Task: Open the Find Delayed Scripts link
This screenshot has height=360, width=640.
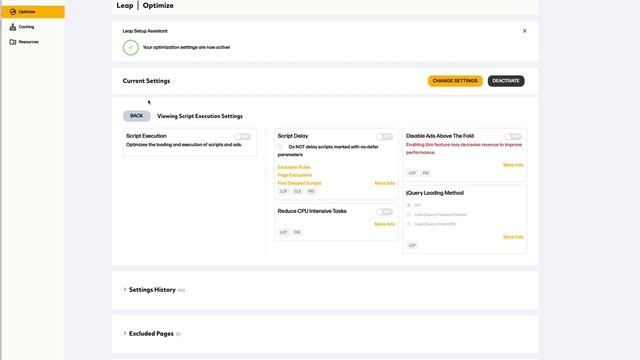Action: tap(300, 183)
